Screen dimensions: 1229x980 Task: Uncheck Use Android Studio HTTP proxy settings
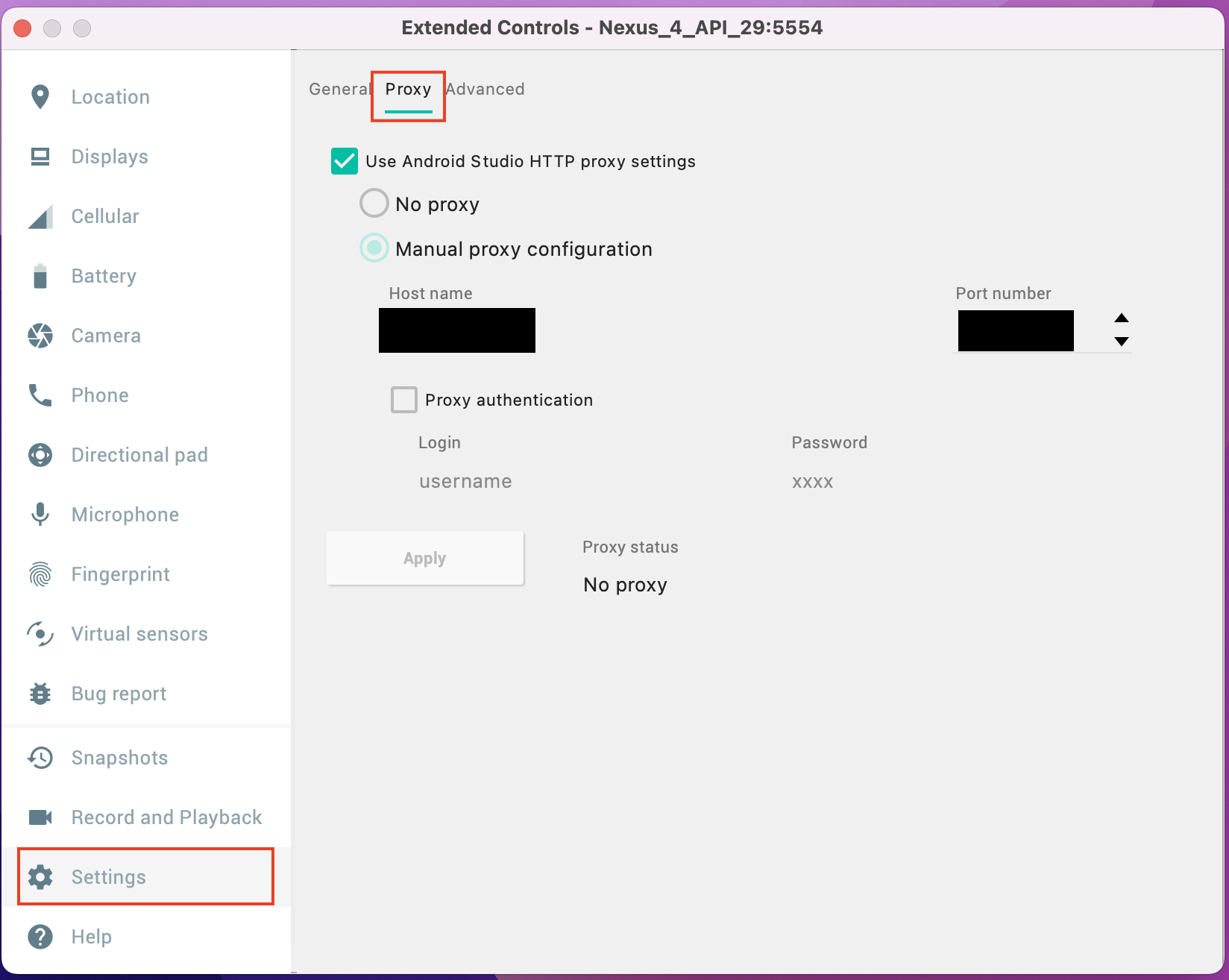click(345, 161)
